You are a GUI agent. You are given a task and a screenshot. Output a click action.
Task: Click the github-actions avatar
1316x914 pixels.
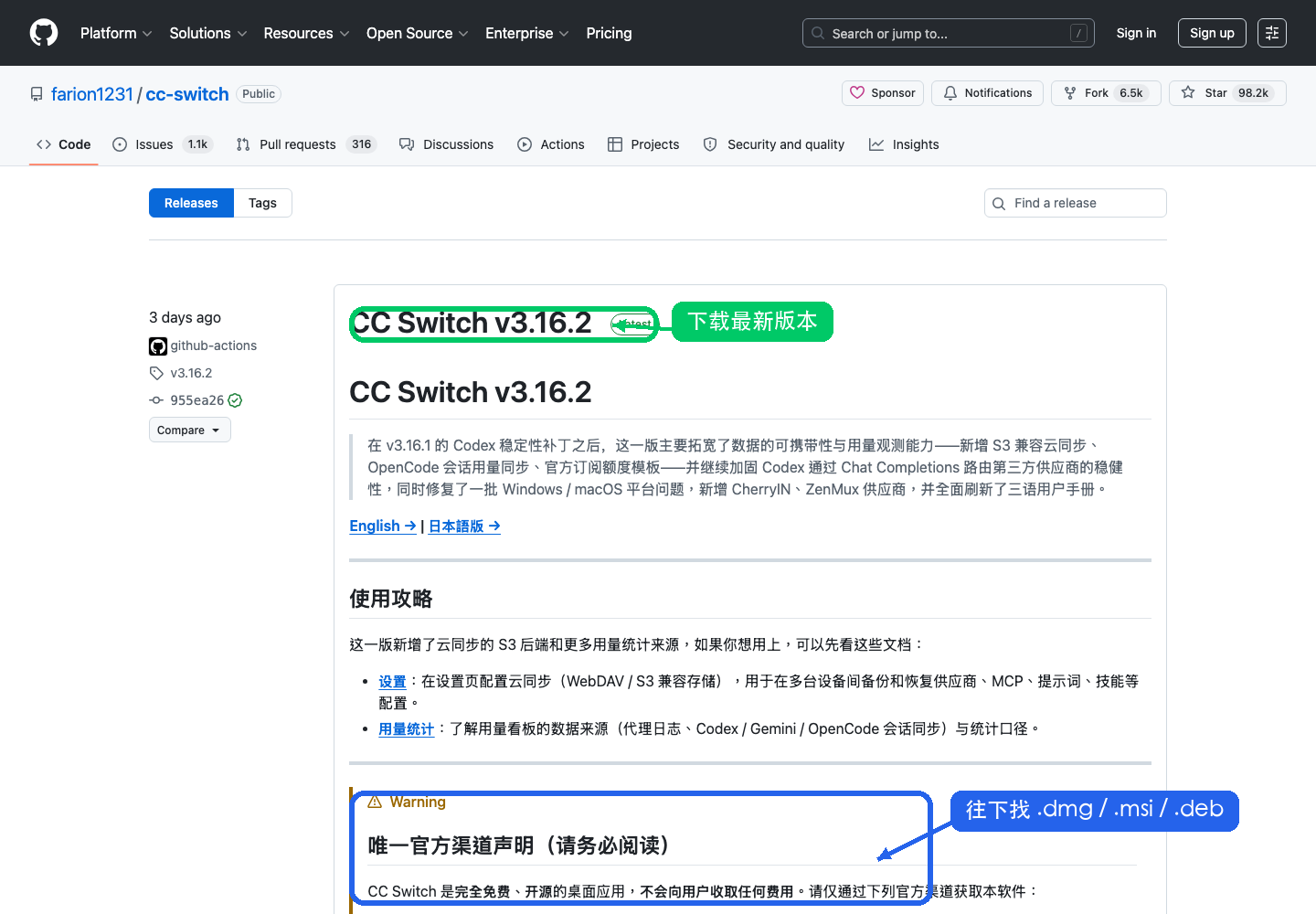pos(158,345)
